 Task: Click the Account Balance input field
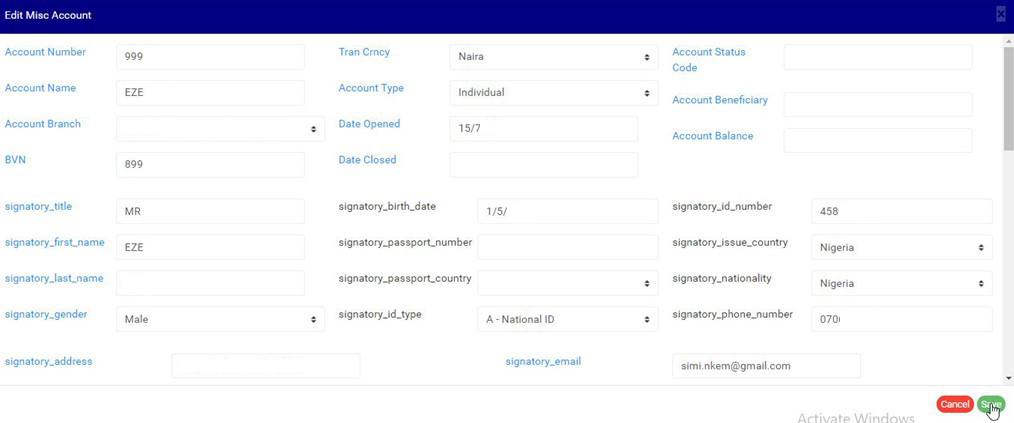[x=877, y=140]
